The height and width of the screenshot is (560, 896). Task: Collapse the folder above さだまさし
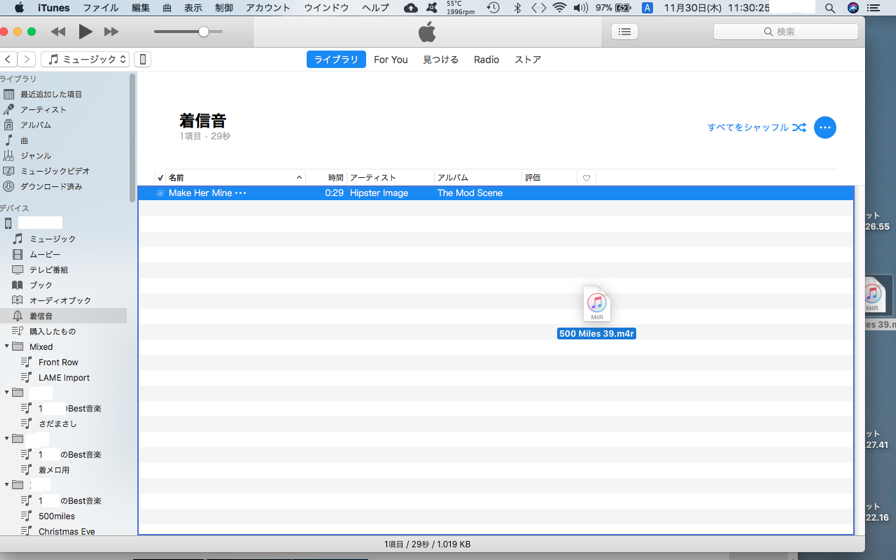[x=7, y=393]
